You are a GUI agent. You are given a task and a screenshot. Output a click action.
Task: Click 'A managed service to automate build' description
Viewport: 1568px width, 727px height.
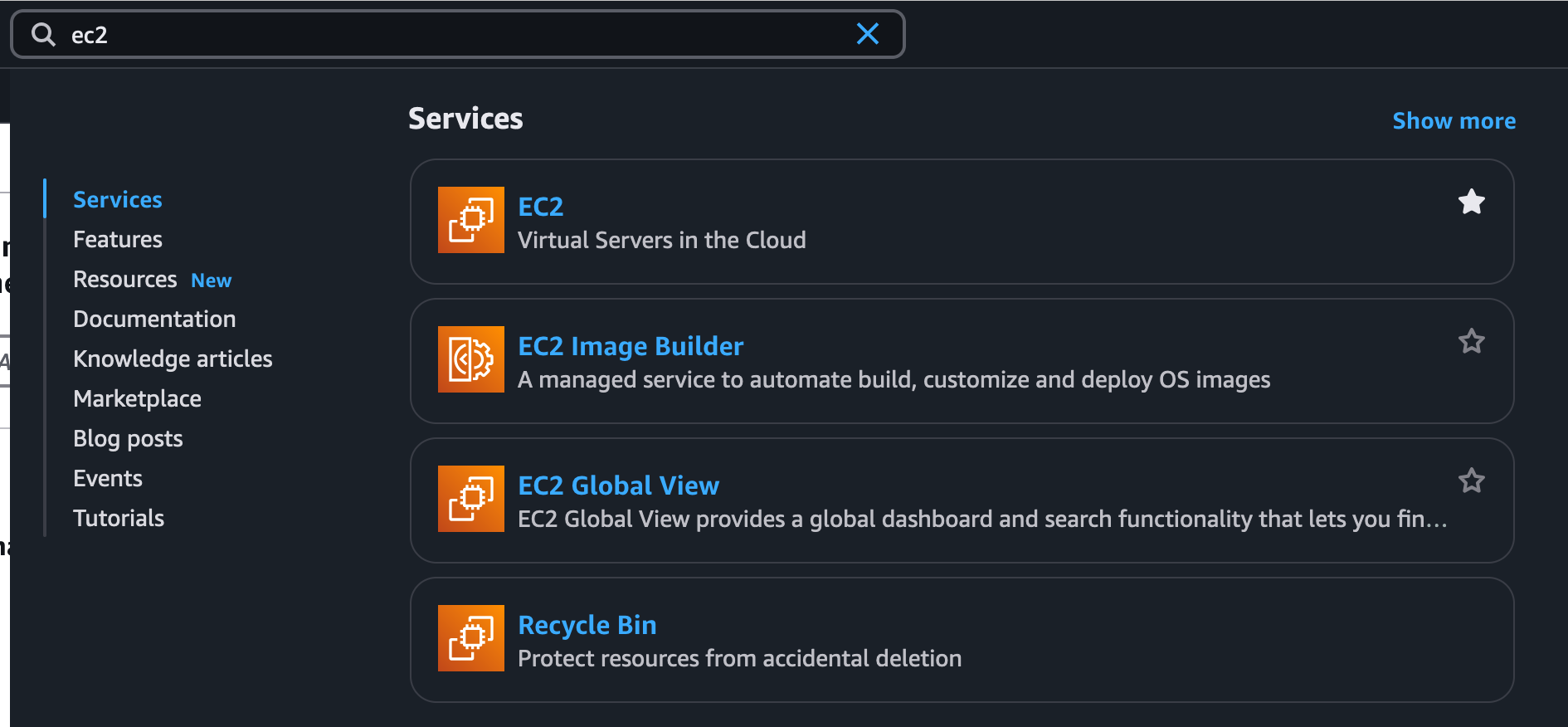[x=894, y=380]
